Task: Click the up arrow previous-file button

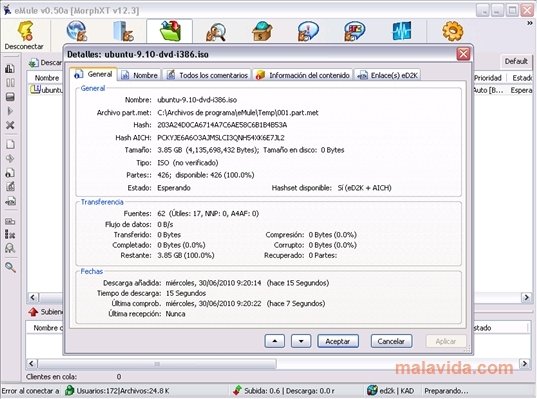Action: 274,341
